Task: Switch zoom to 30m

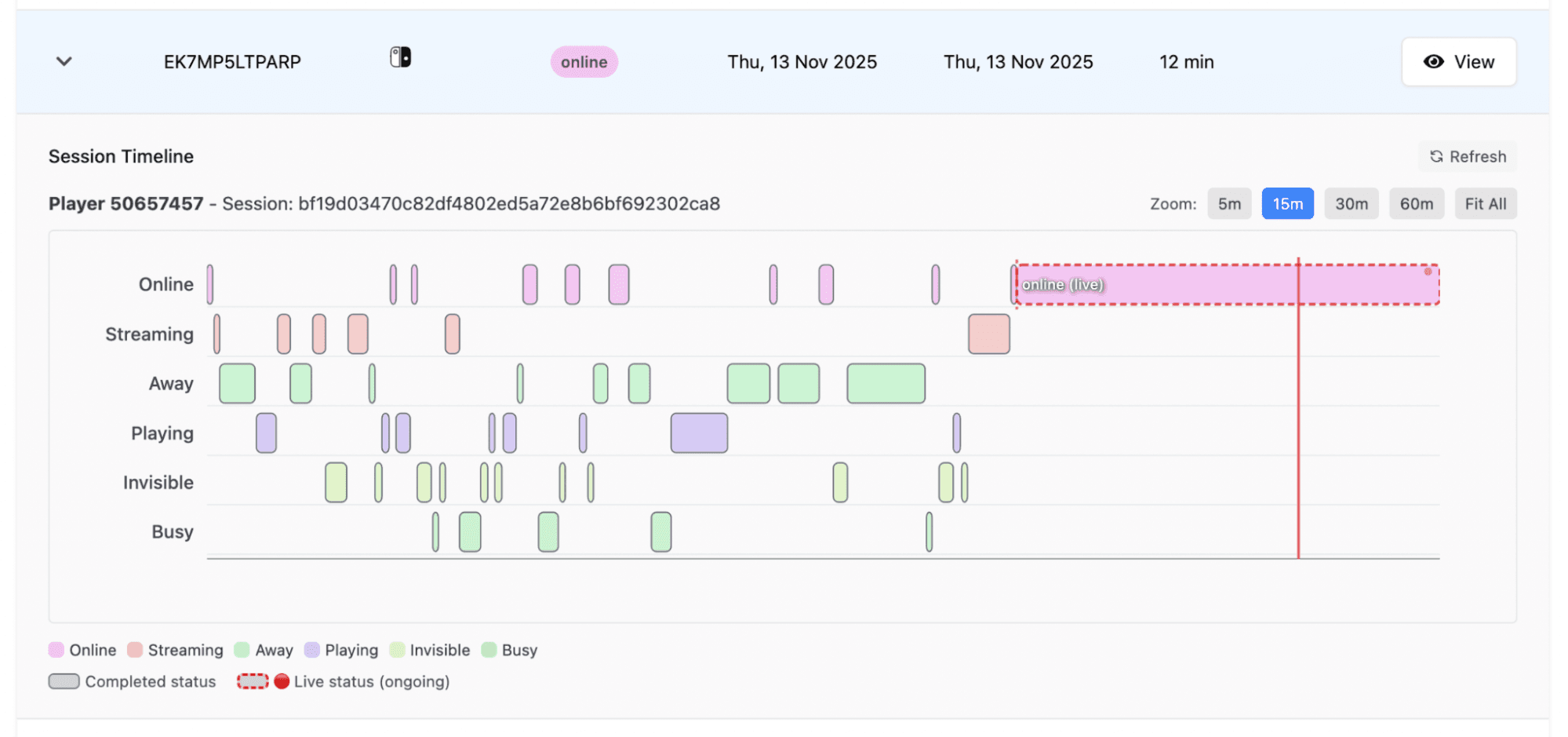Action: [1351, 204]
